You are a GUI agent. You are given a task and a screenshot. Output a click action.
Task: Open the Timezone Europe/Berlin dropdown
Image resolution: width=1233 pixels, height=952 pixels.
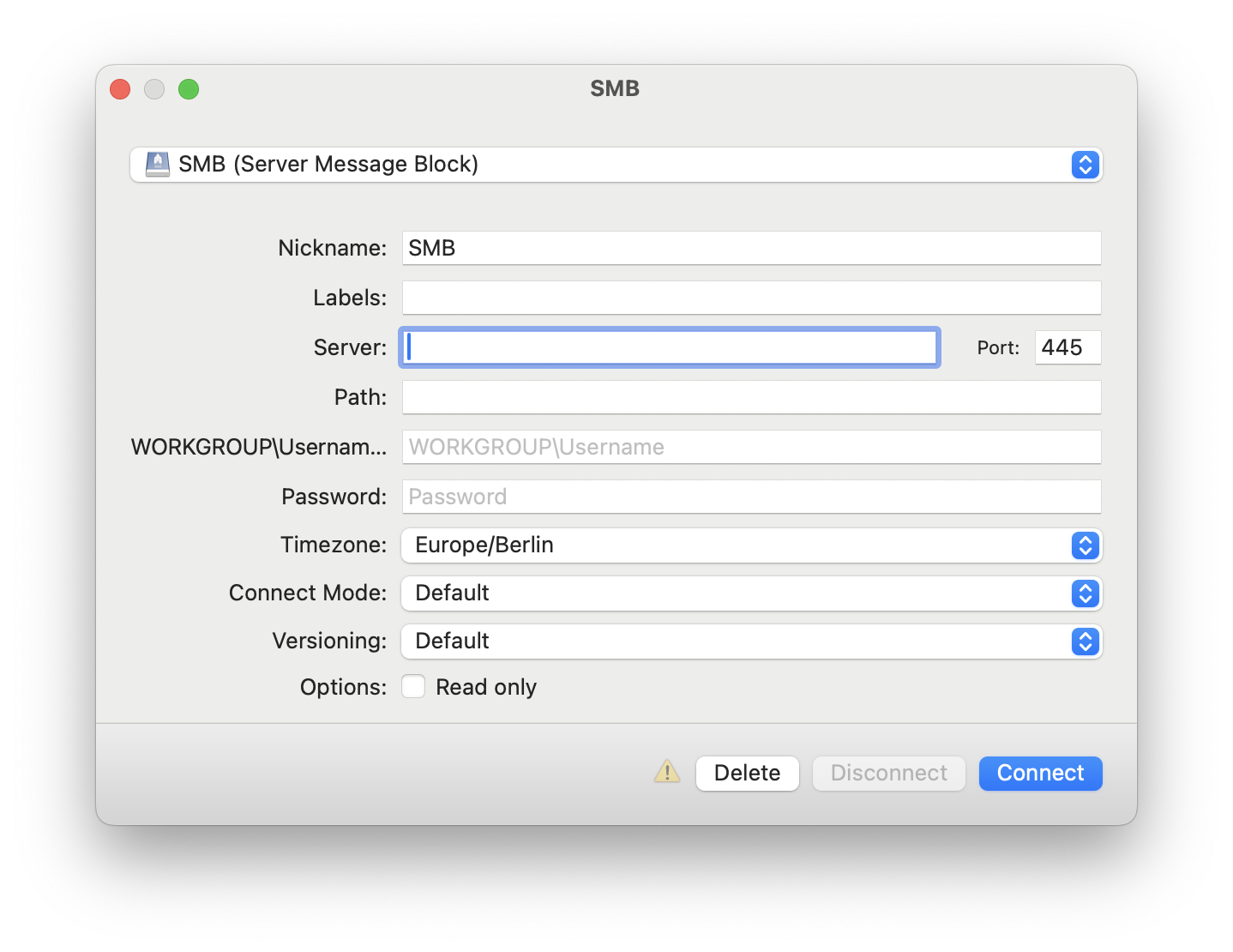[x=751, y=545]
